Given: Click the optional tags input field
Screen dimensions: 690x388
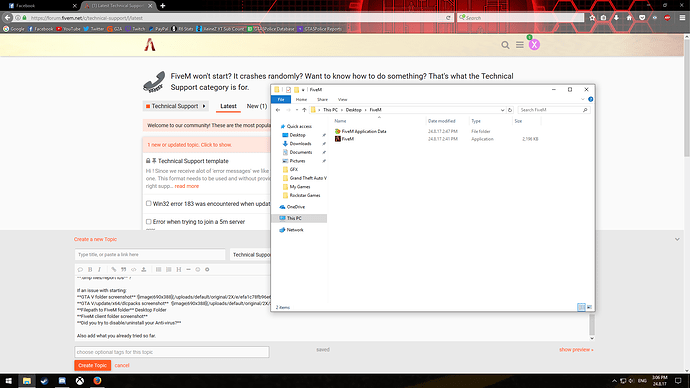Looking at the screenshot, I should [172, 352].
